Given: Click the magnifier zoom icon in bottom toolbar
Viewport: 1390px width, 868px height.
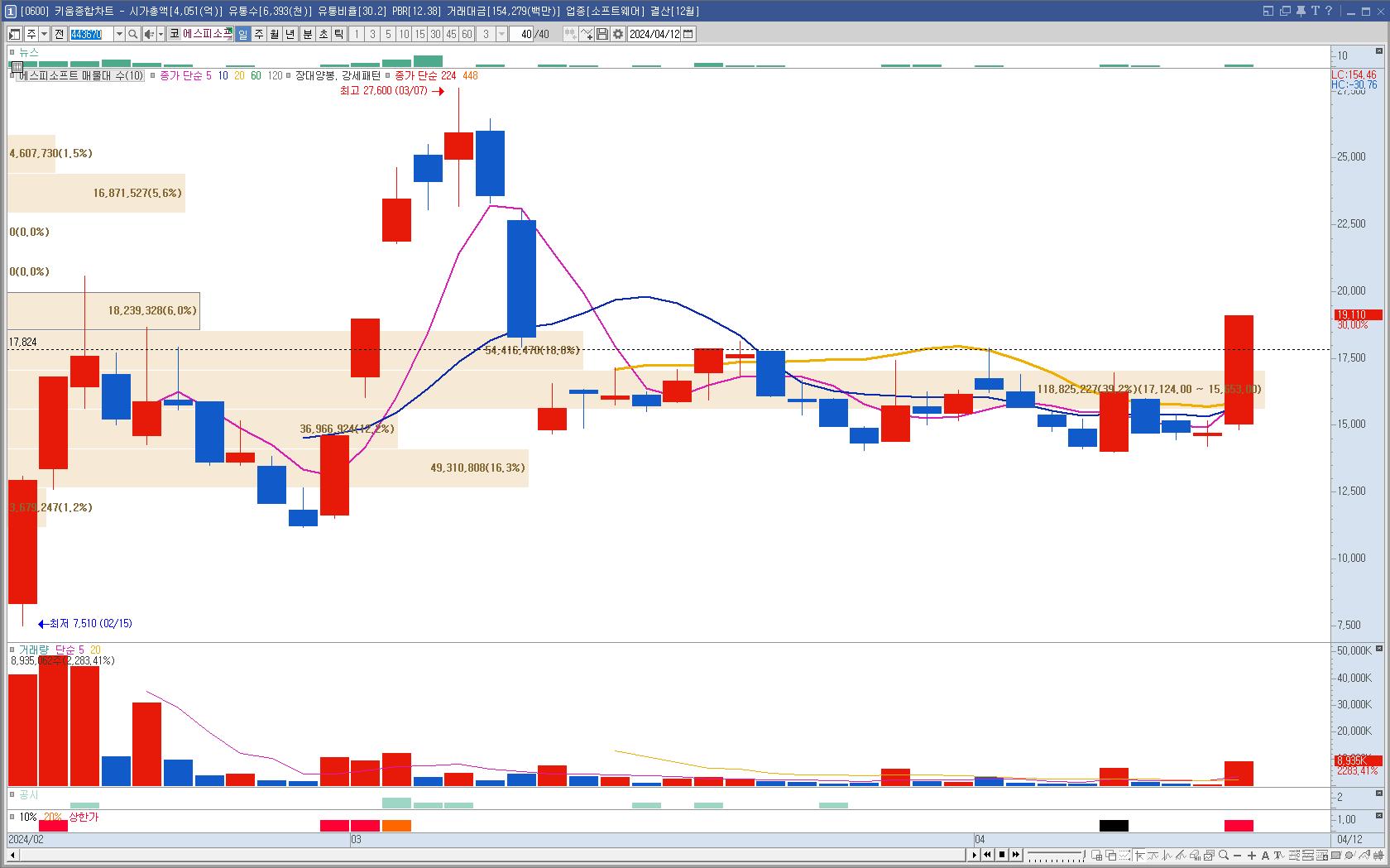Looking at the screenshot, I should pyautogui.click(x=1224, y=855).
